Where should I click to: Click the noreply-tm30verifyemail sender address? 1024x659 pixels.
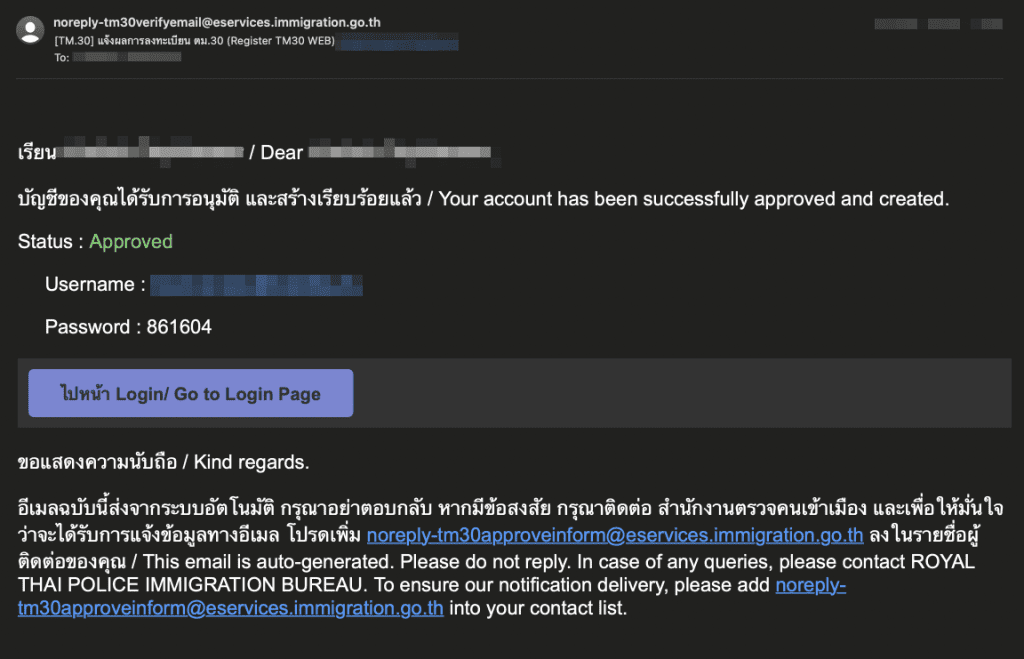click(x=217, y=22)
